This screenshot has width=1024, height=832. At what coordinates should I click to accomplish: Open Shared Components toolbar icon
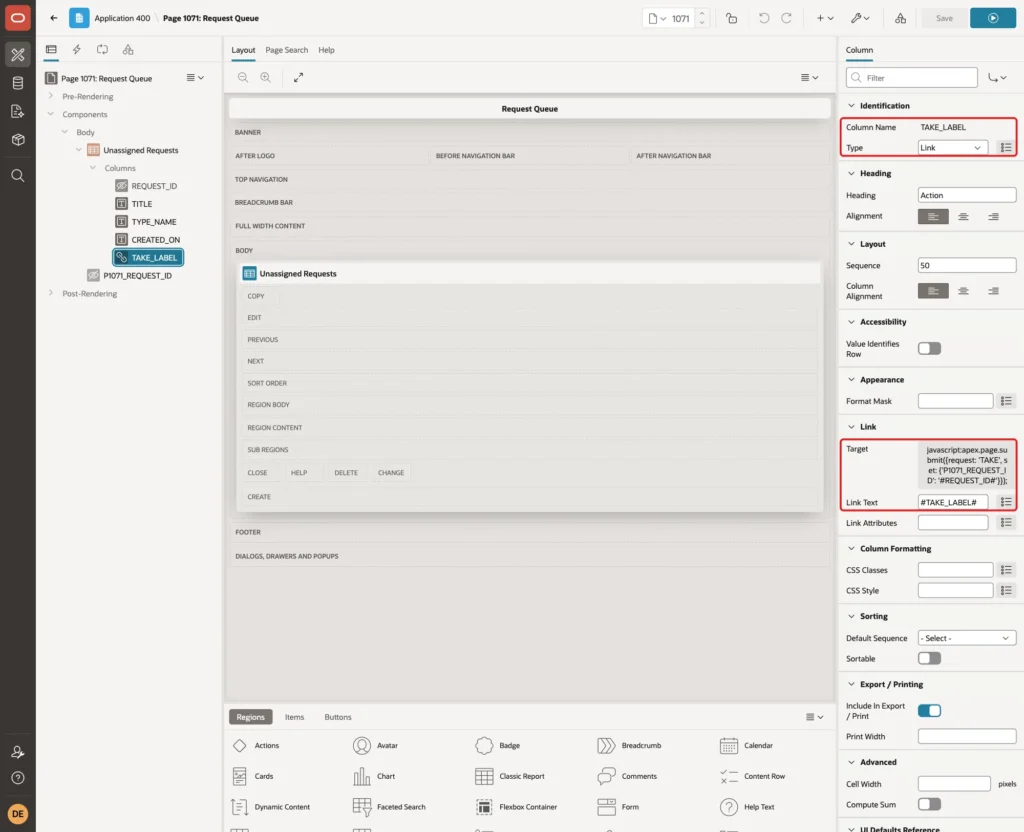(x=901, y=18)
